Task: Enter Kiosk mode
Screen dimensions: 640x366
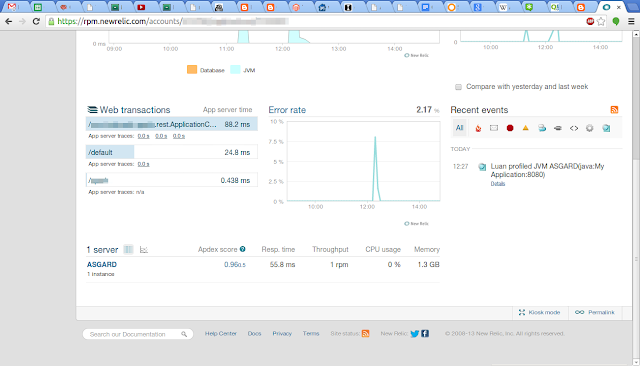Action: pos(539,313)
